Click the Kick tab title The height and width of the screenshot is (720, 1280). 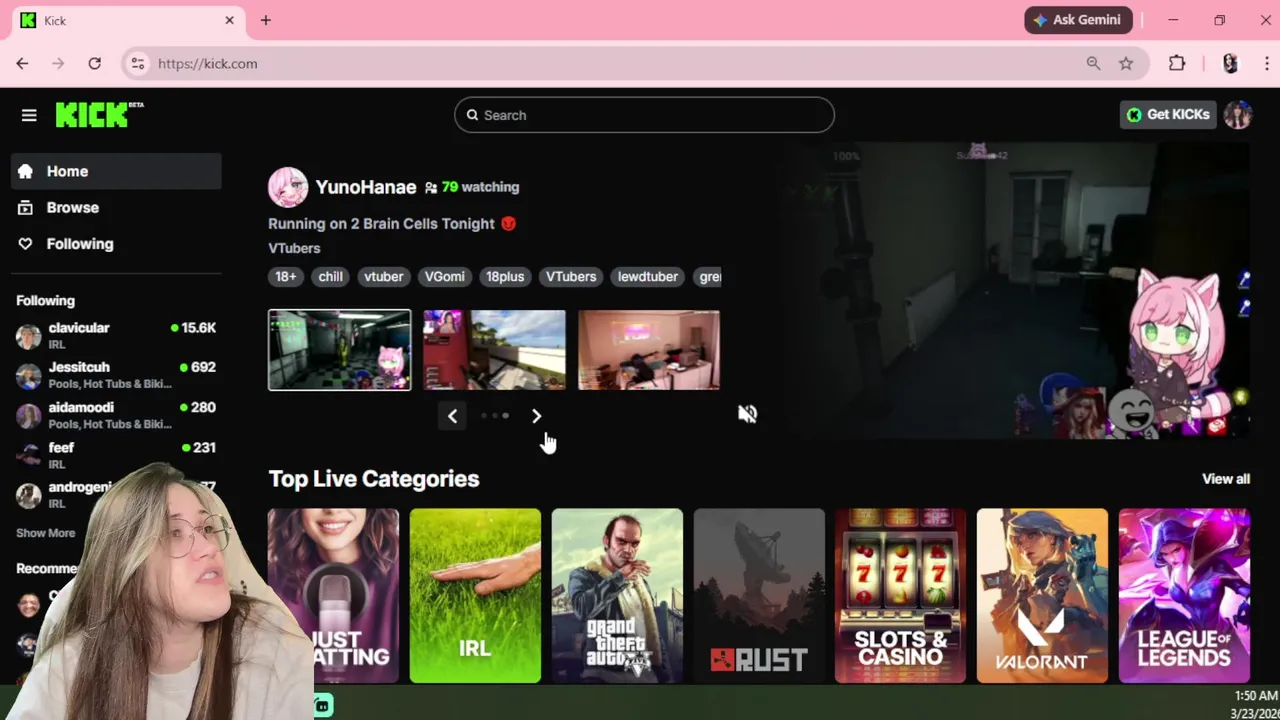tap(55, 20)
